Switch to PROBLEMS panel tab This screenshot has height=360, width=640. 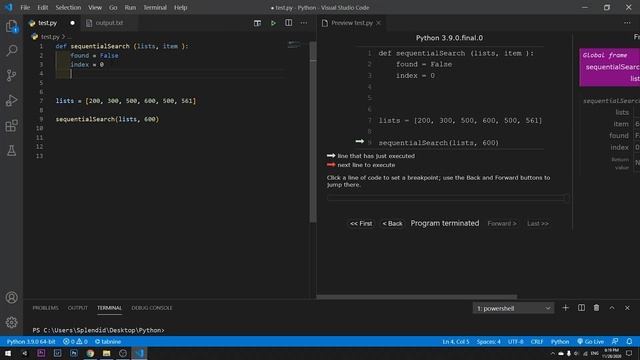click(46, 308)
